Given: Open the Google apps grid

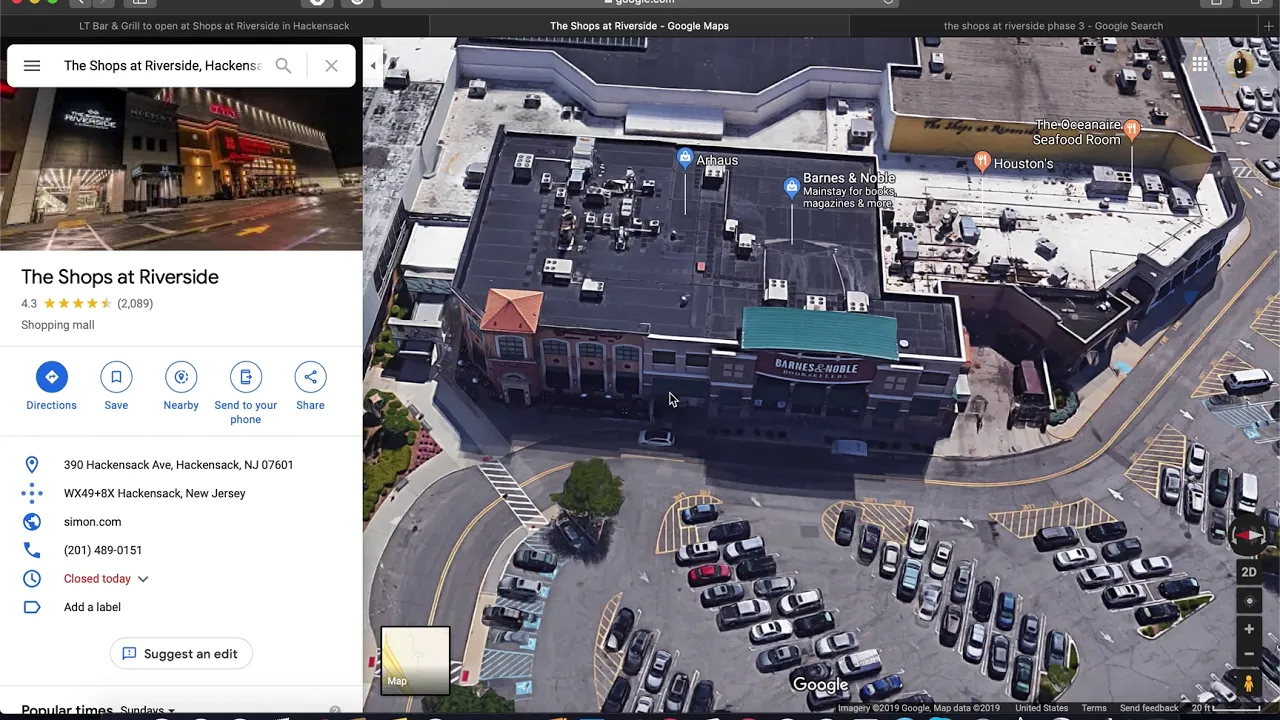Looking at the screenshot, I should tap(1199, 65).
